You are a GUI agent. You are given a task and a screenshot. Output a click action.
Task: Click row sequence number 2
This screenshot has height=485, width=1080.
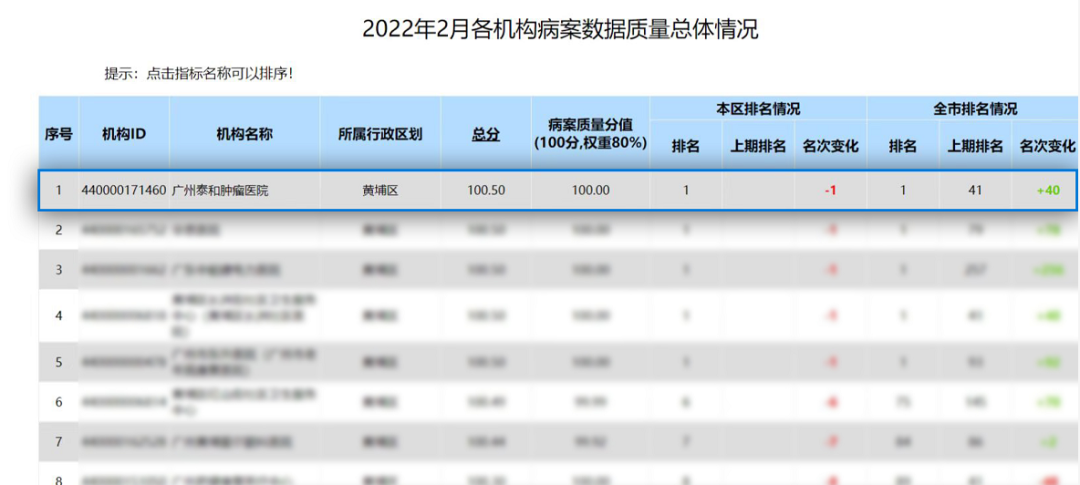click(59, 229)
